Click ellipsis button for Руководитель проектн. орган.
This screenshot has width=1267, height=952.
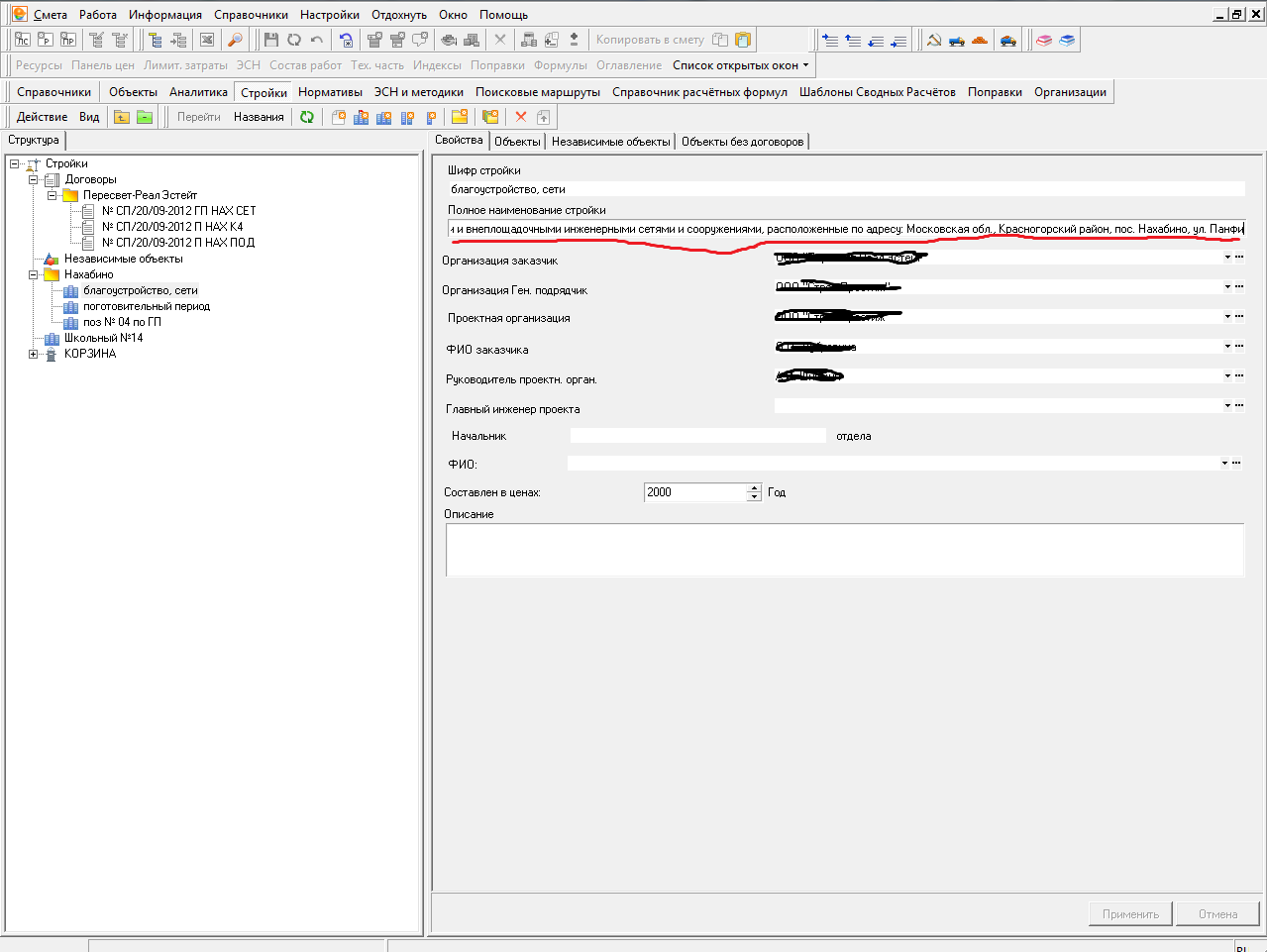point(1239,375)
